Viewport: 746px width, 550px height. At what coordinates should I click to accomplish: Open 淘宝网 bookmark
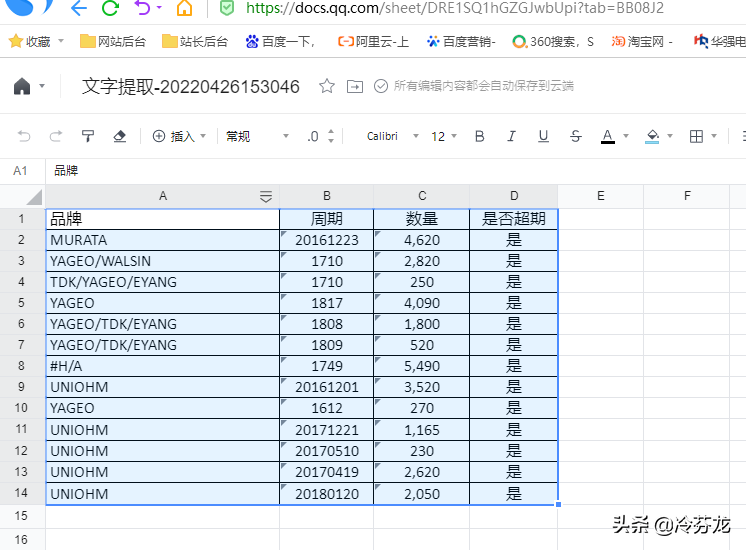pos(642,42)
